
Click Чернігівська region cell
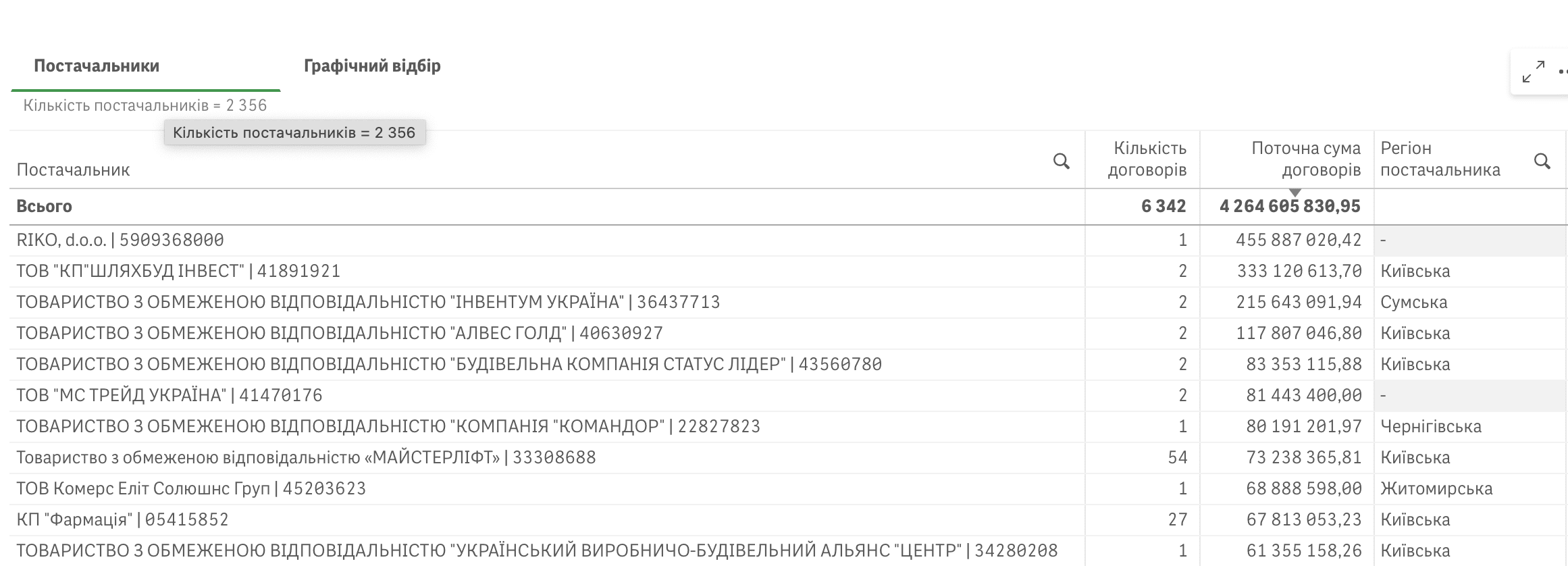1430,427
